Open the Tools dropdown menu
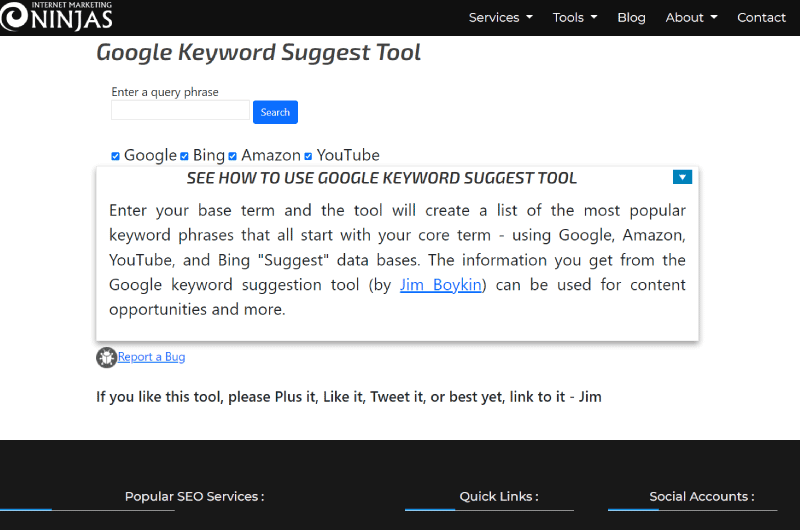The width and height of the screenshot is (800, 530). (x=575, y=17)
